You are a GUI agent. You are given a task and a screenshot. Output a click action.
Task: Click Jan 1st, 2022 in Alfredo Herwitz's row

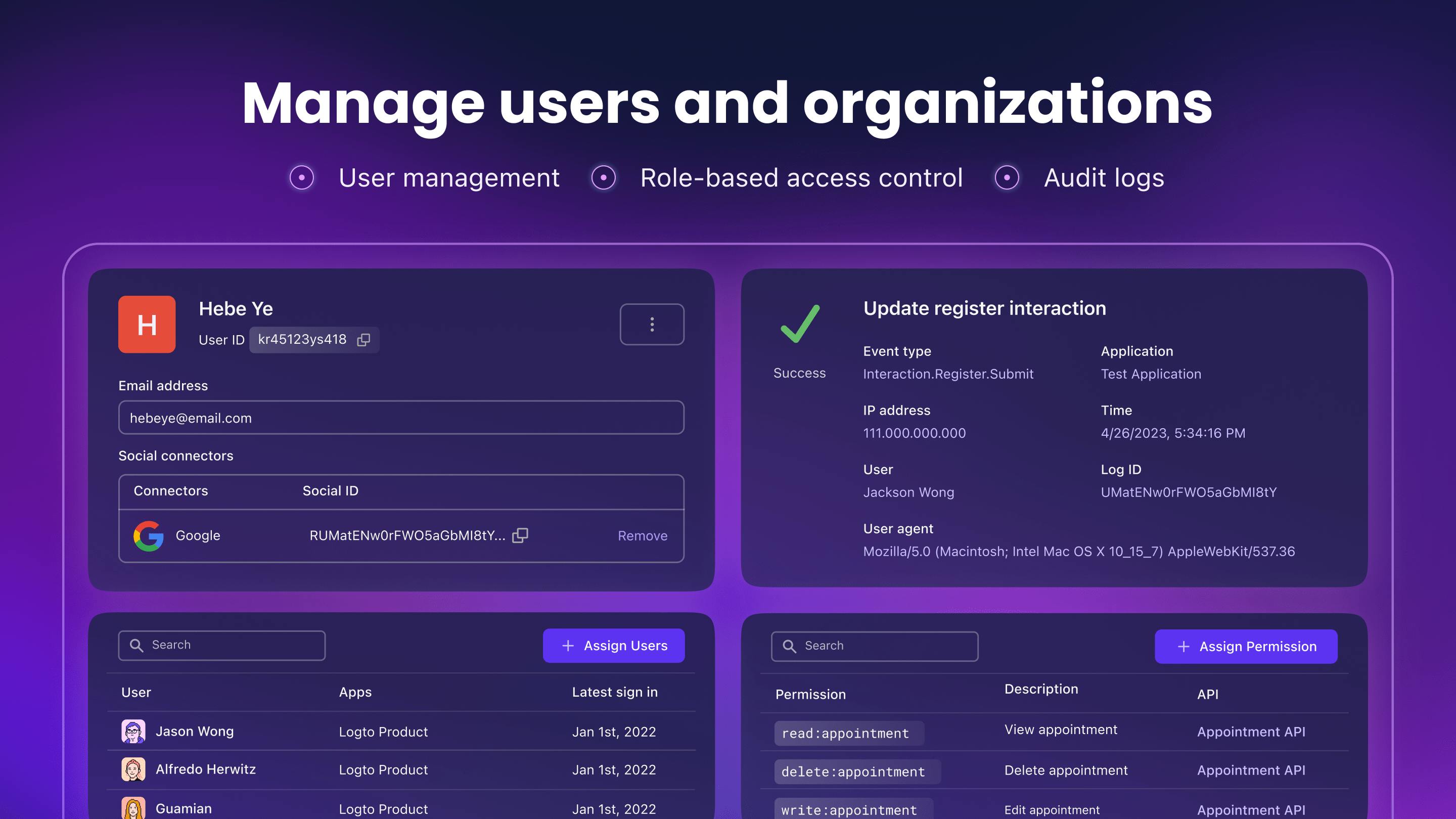tap(614, 770)
